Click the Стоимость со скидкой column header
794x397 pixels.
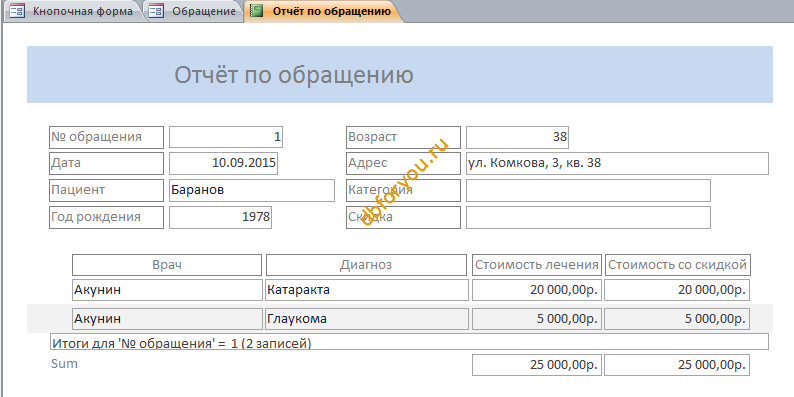click(678, 265)
